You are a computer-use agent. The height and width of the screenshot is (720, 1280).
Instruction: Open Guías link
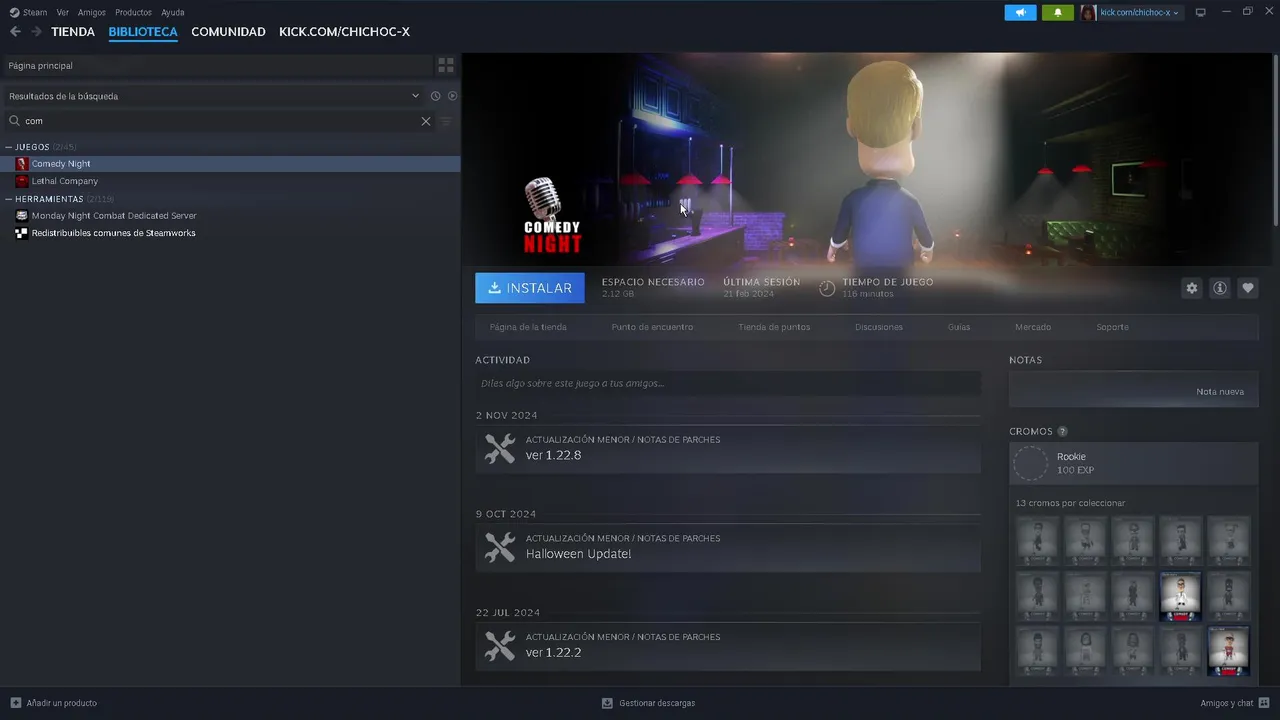click(x=959, y=327)
